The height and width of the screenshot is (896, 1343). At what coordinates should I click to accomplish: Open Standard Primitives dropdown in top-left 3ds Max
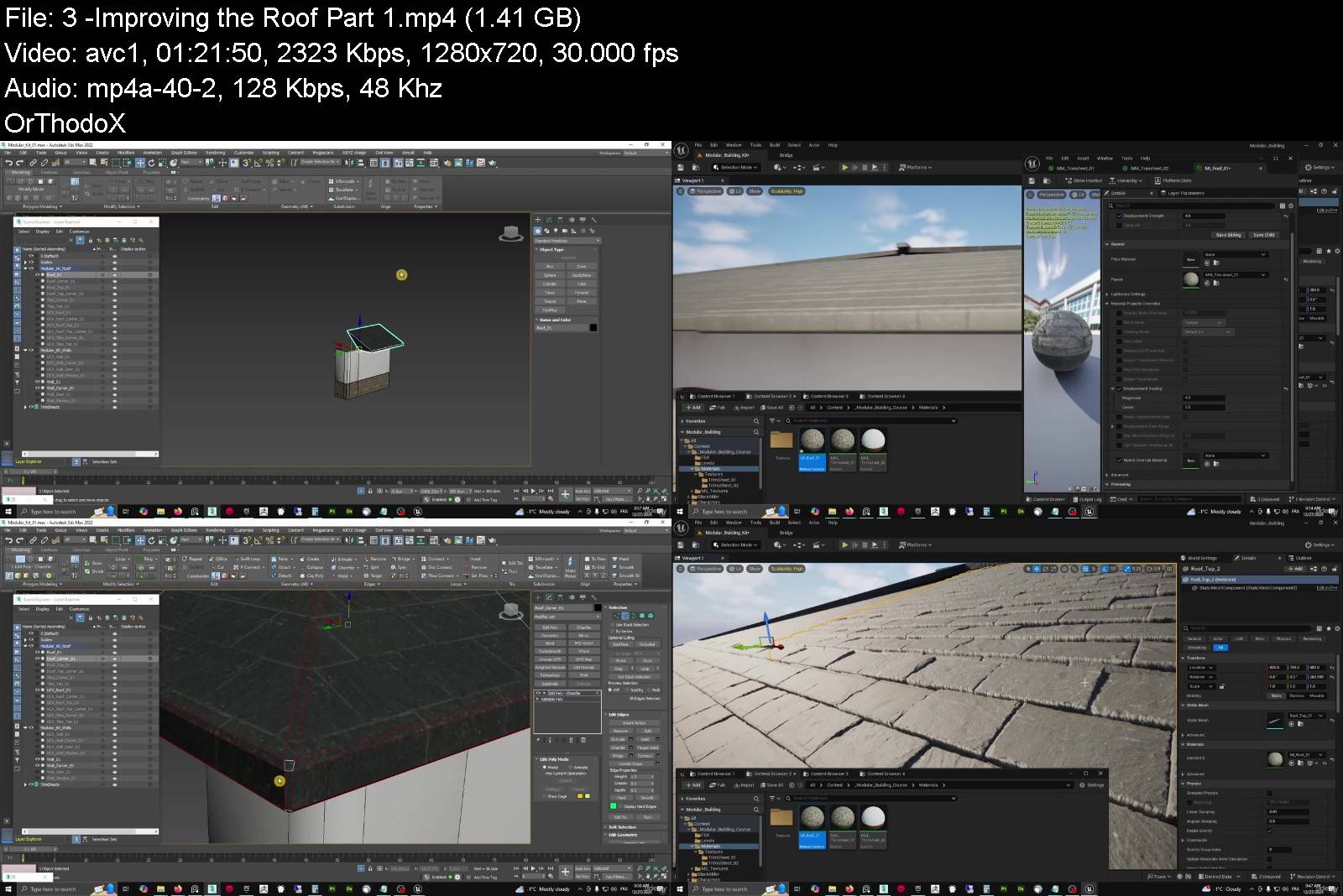[567, 241]
